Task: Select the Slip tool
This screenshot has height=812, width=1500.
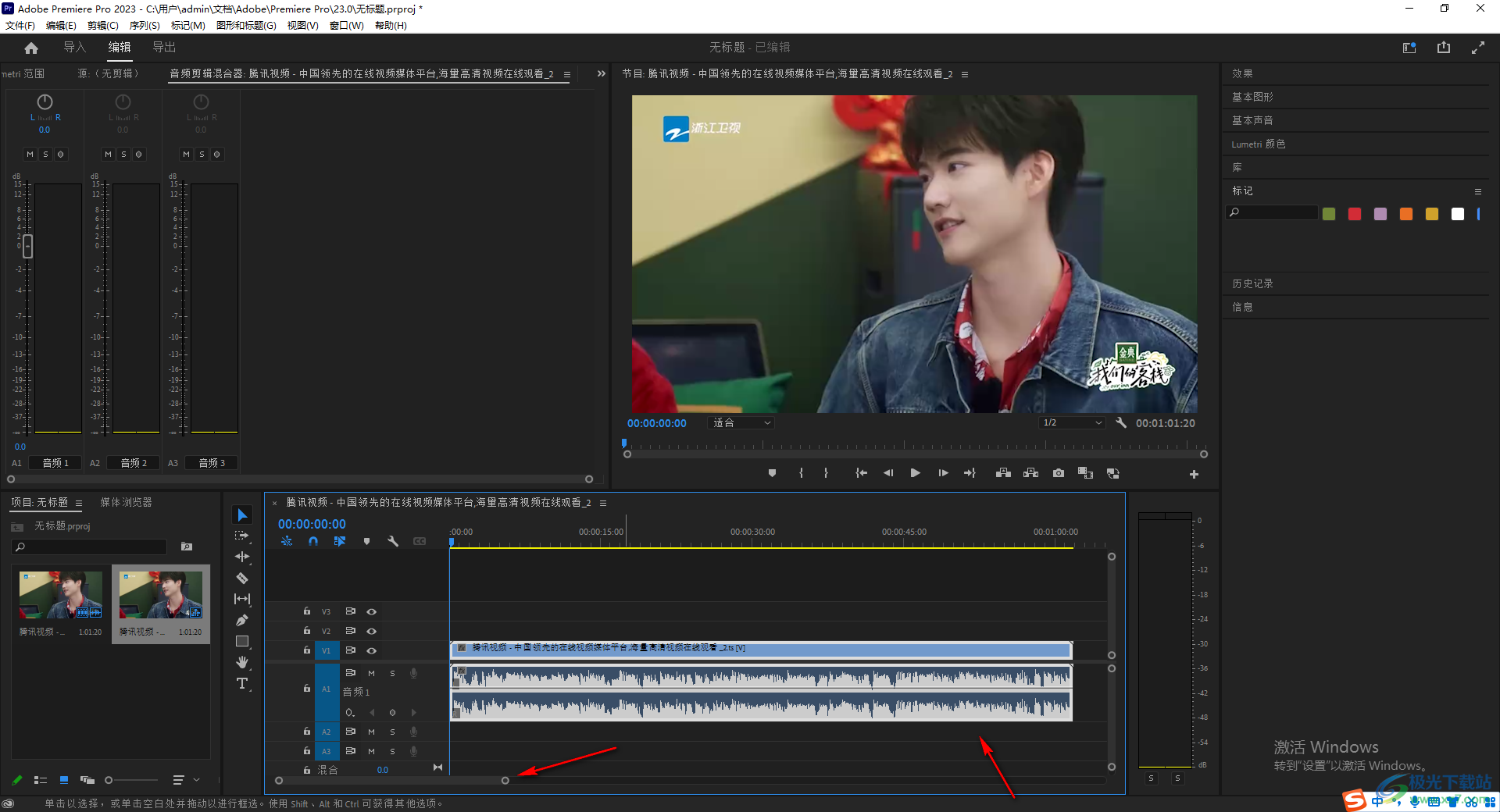Action: pyautogui.click(x=242, y=599)
